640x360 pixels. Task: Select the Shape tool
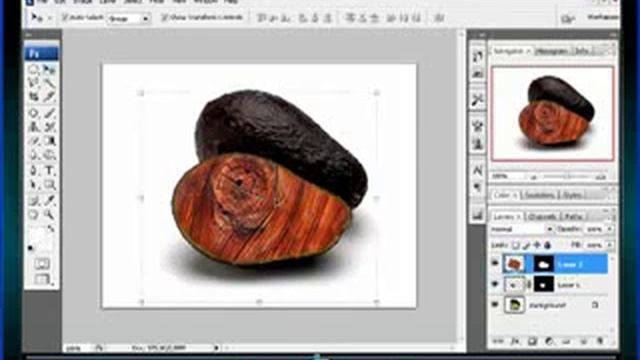50,185
